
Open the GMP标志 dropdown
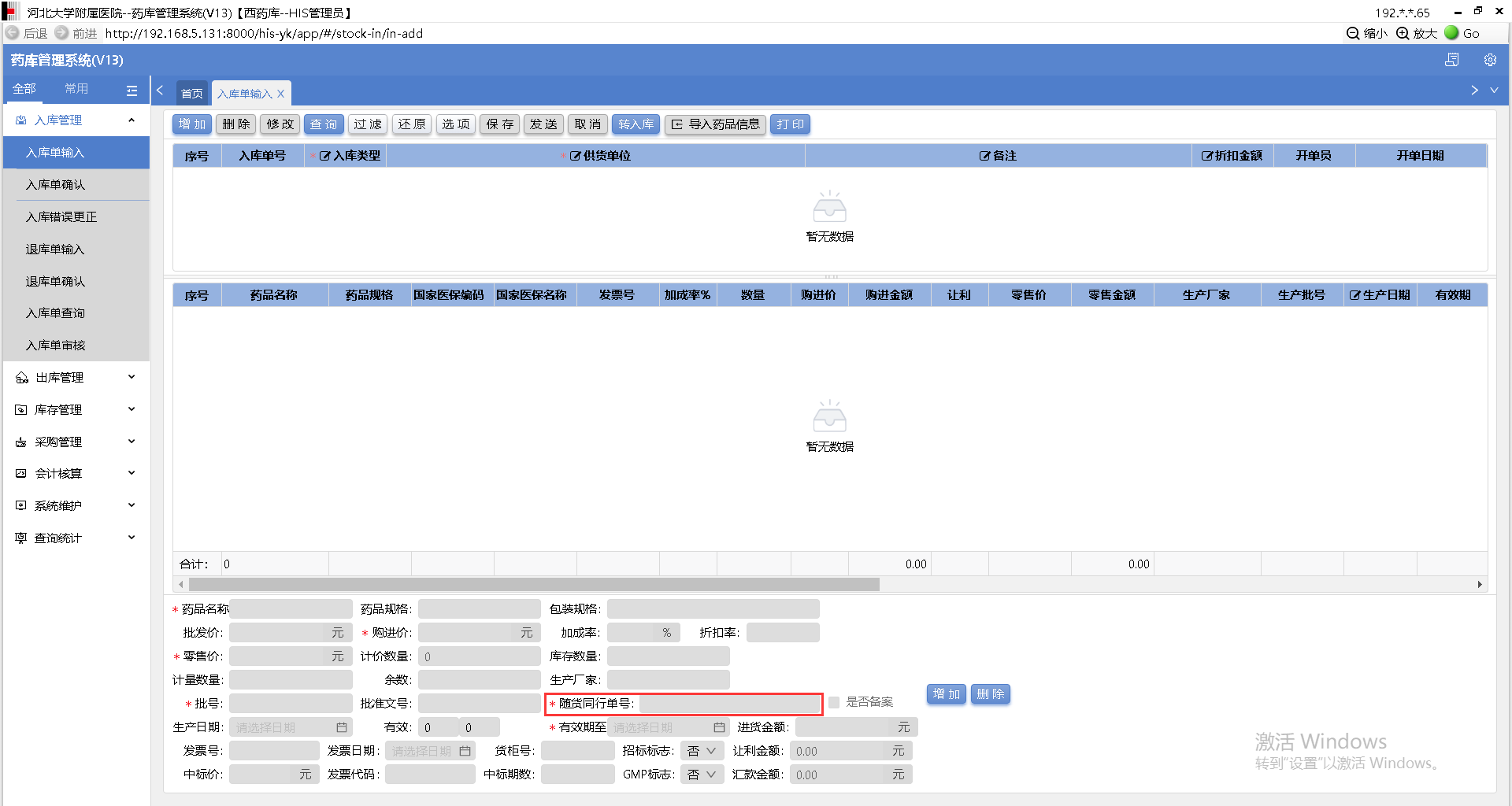point(702,775)
